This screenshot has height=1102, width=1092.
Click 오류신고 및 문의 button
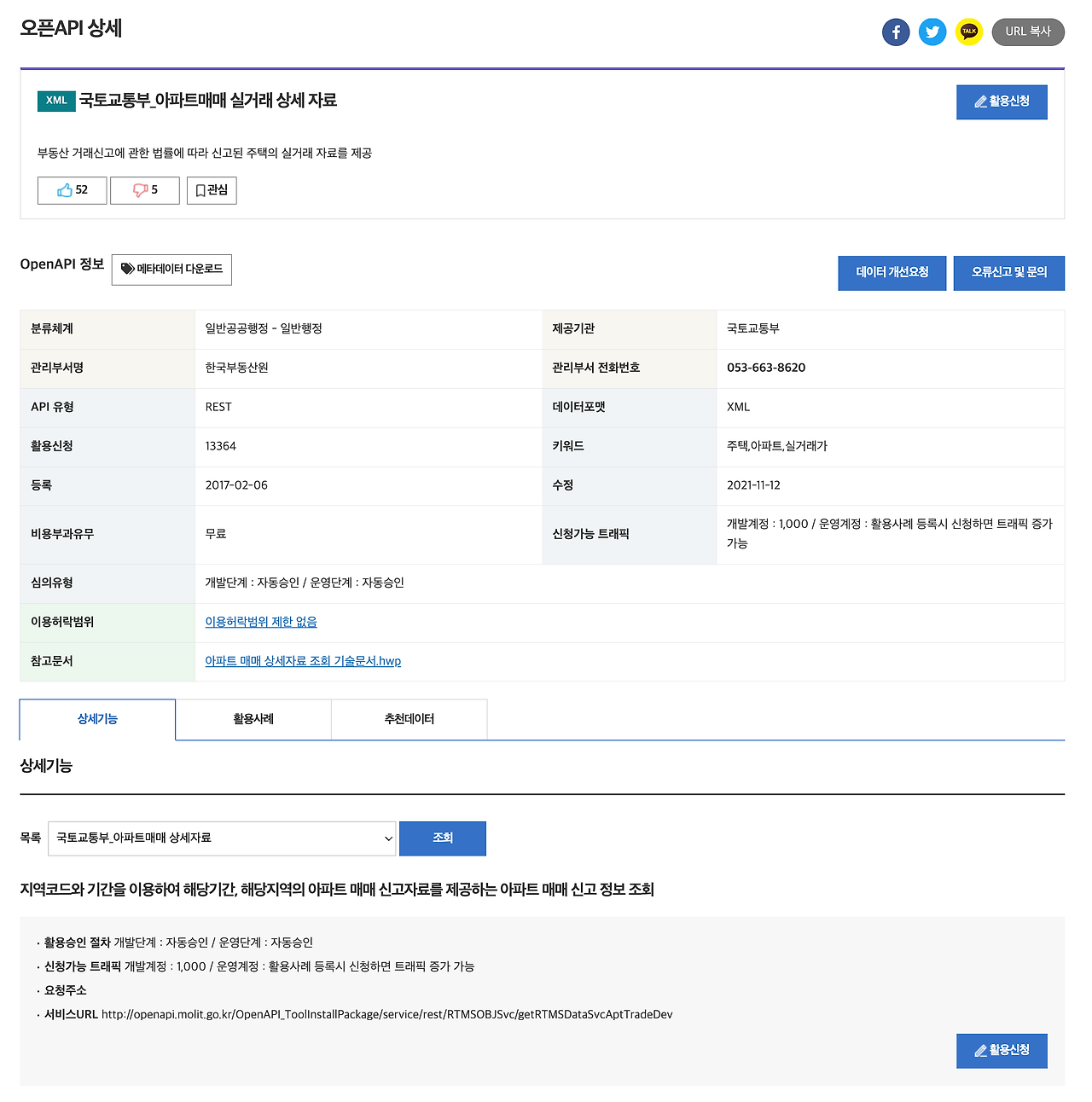1009,273
